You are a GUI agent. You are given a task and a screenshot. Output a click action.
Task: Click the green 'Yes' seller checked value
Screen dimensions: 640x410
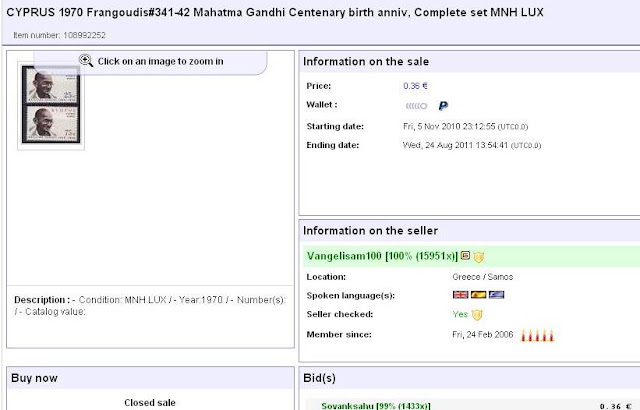[x=460, y=314]
